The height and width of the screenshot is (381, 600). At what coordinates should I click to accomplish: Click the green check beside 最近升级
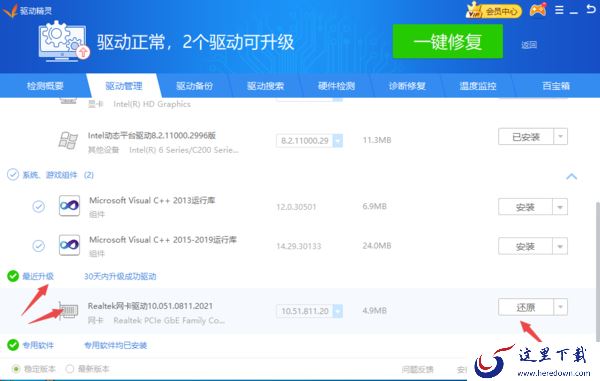click(13, 276)
